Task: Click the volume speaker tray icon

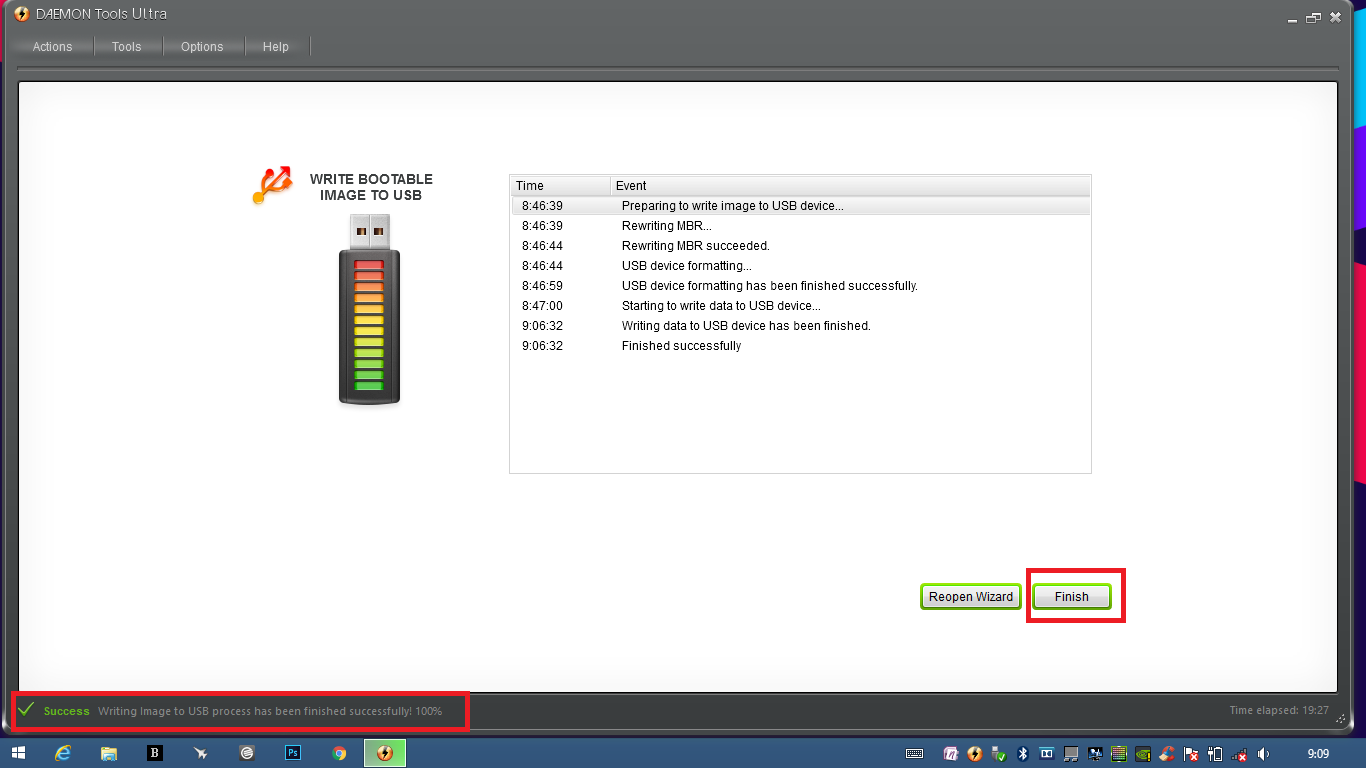Action: point(1264,754)
